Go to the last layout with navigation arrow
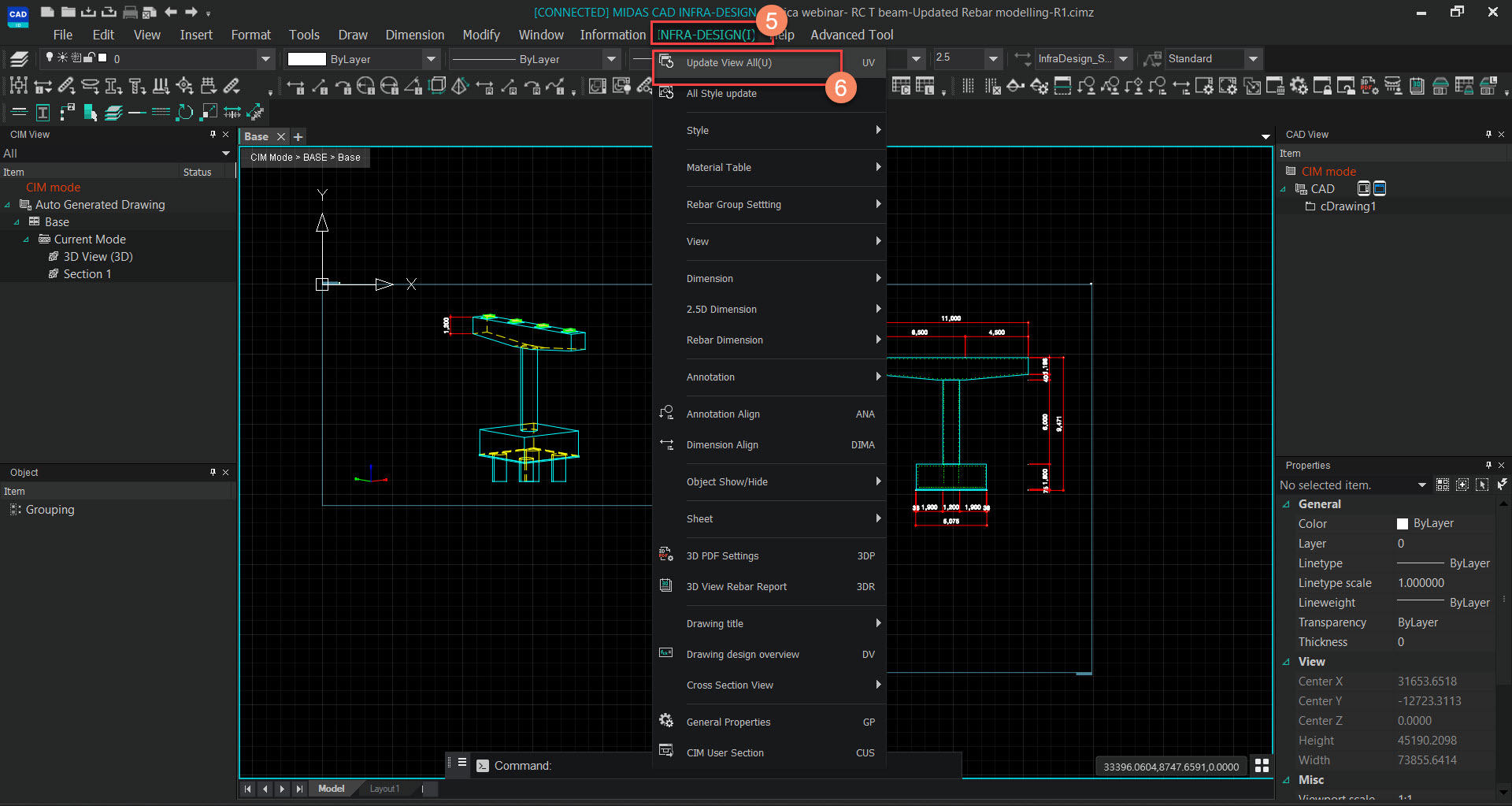Image resolution: width=1512 pixels, height=806 pixels. (299, 789)
